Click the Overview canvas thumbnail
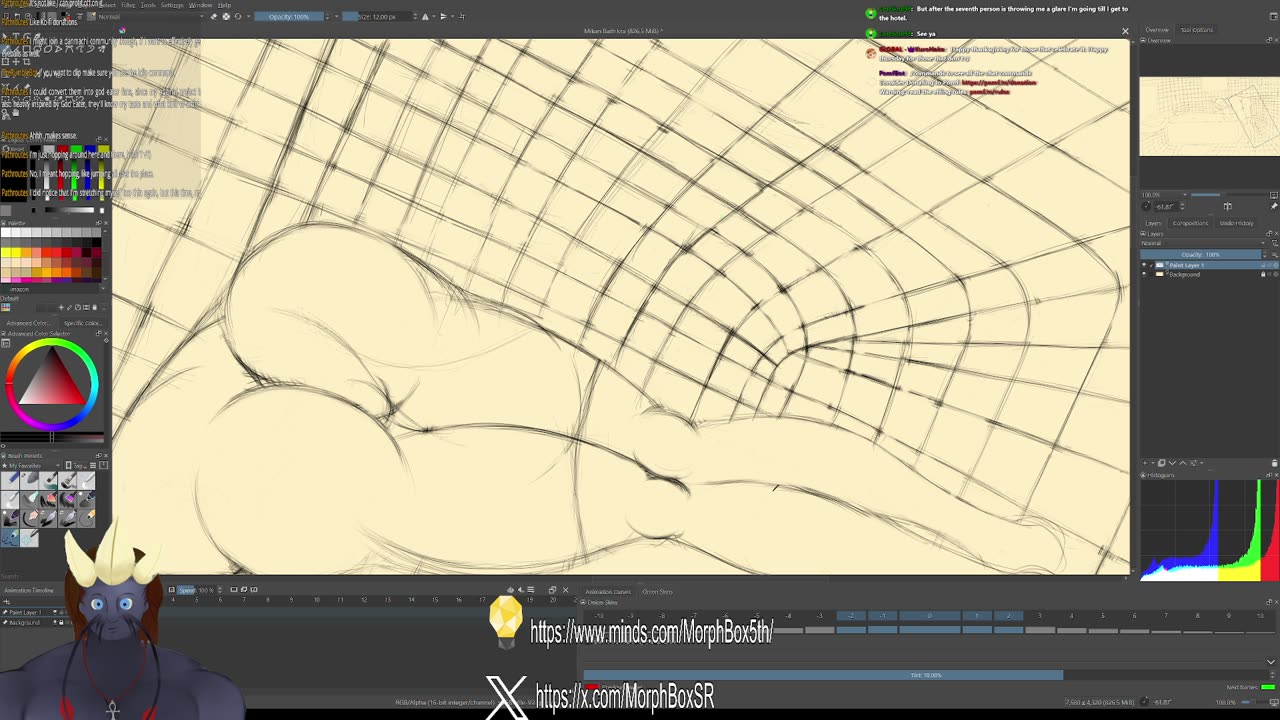 coord(1209,116)
